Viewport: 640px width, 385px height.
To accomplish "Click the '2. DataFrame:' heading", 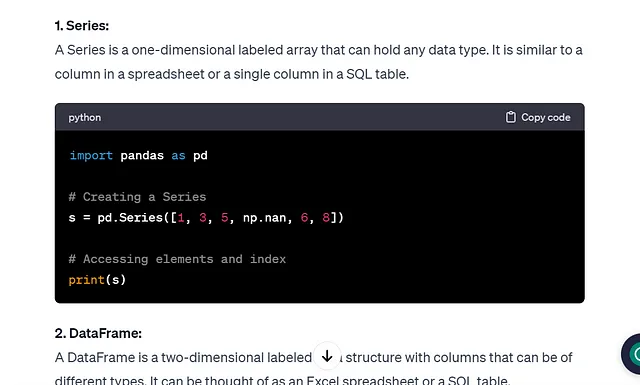I will (x=98, y=333).
